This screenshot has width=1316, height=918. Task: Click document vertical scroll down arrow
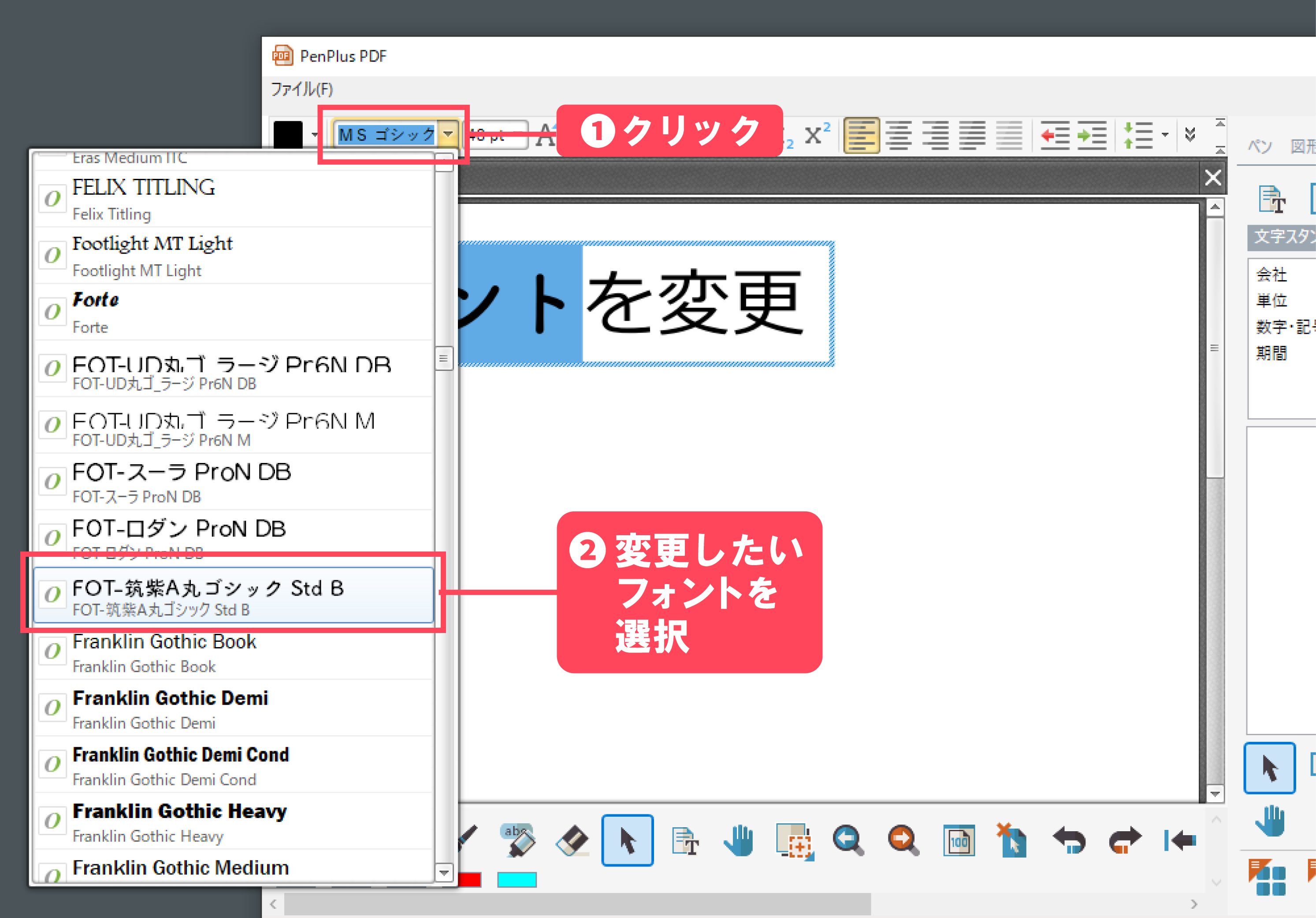[1215, 794]
